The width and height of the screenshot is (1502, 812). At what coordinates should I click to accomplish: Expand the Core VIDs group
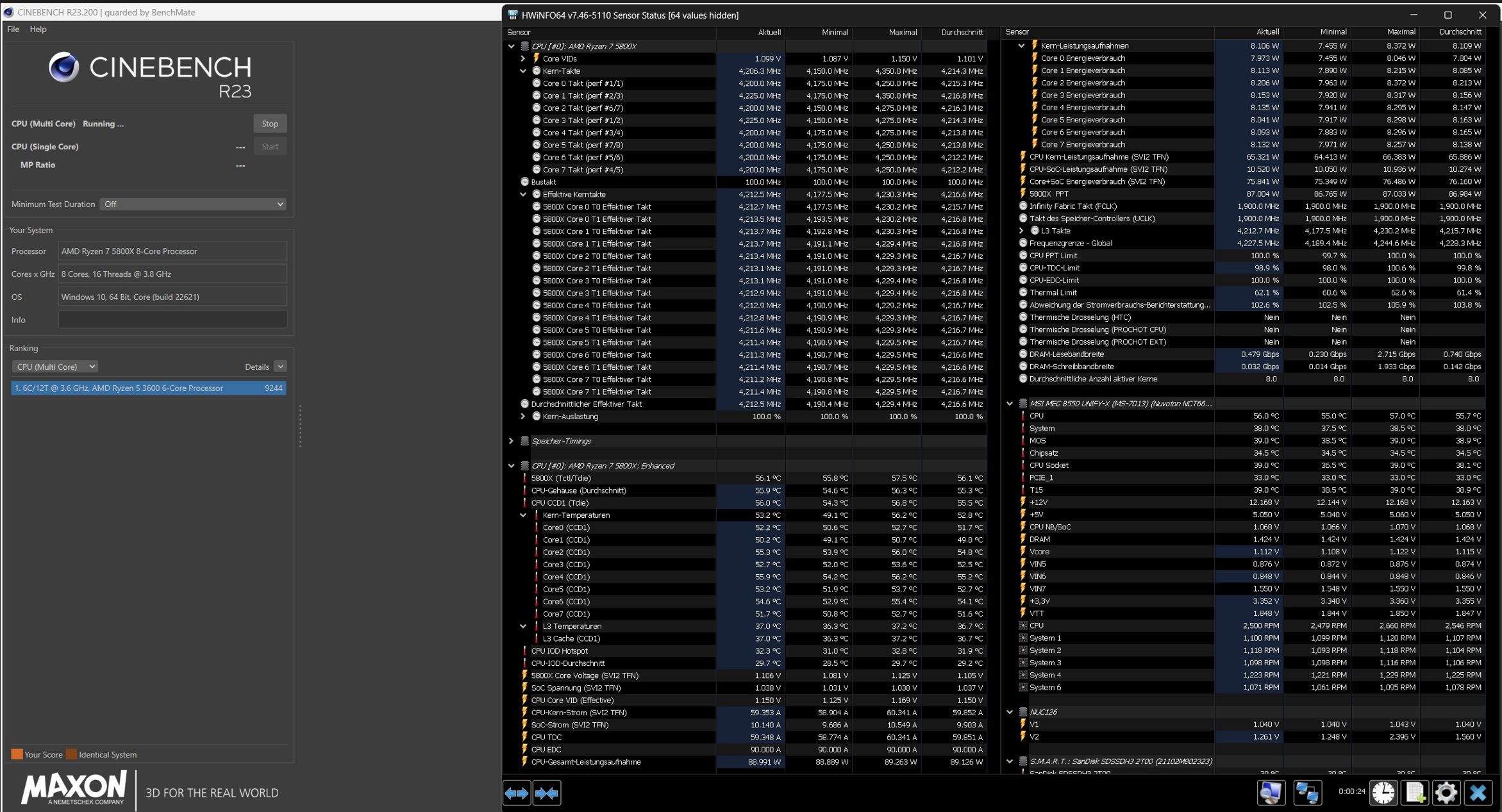[523, 58]
